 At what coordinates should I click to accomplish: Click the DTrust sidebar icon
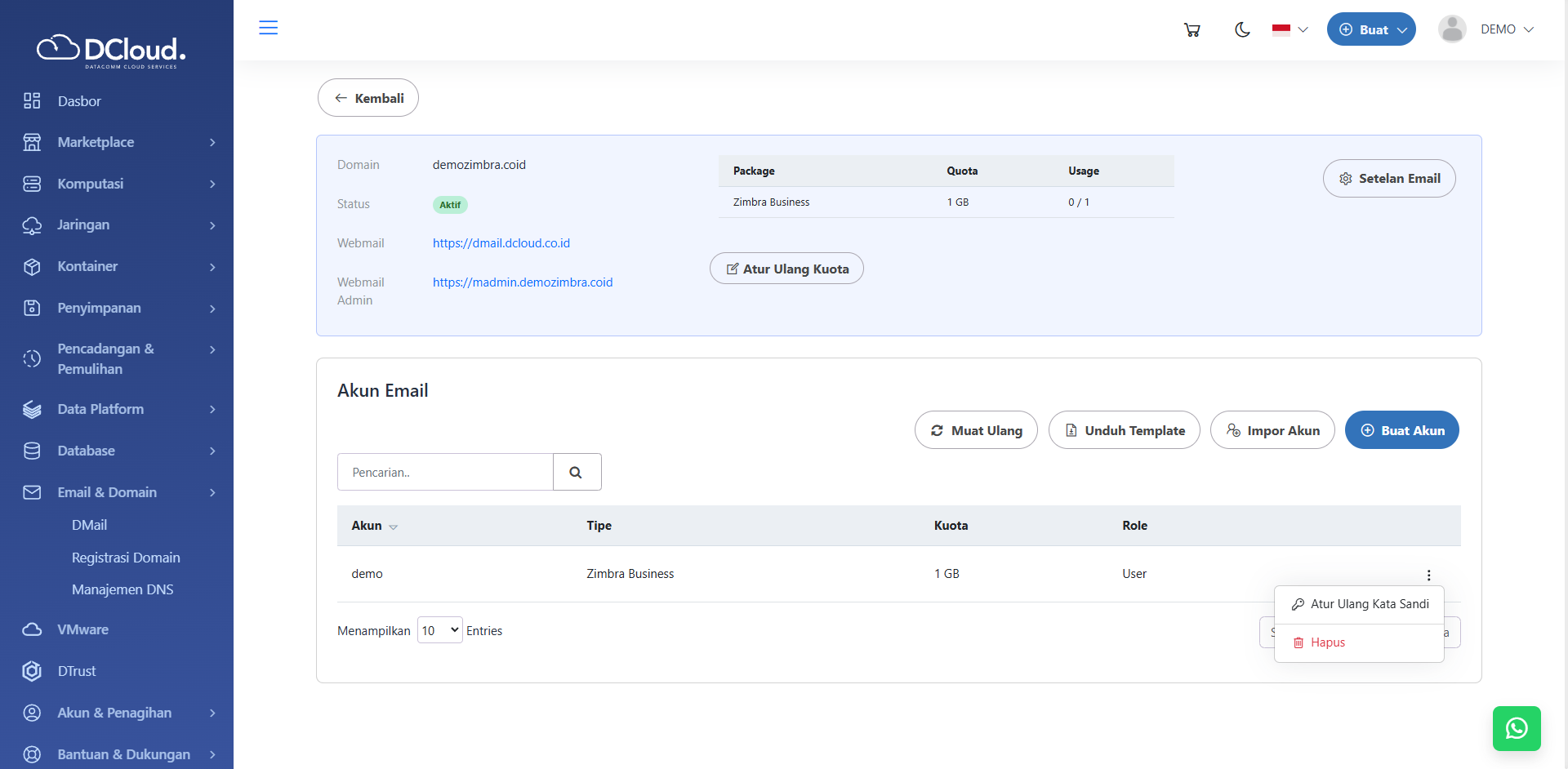pyautogui.click(x=32, y=671)
